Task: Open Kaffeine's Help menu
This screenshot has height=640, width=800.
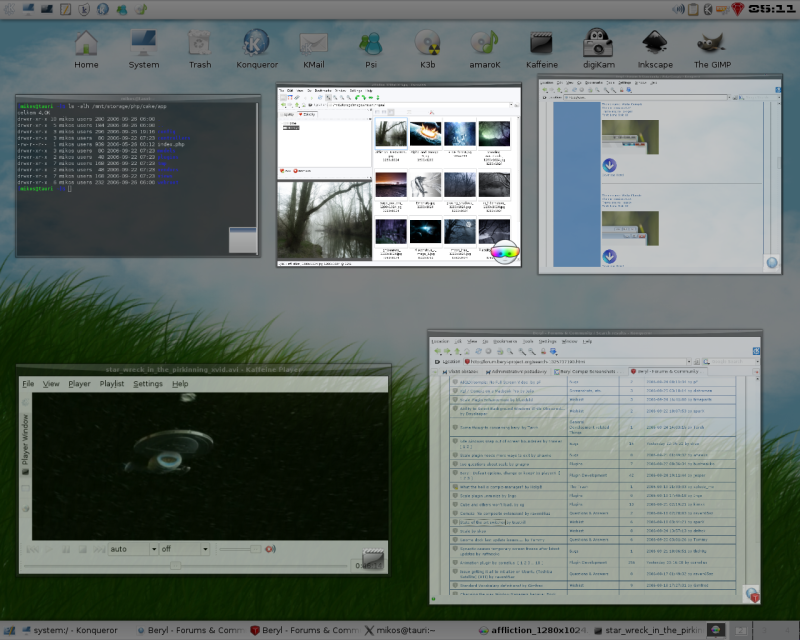Action: tap(180, 384)
